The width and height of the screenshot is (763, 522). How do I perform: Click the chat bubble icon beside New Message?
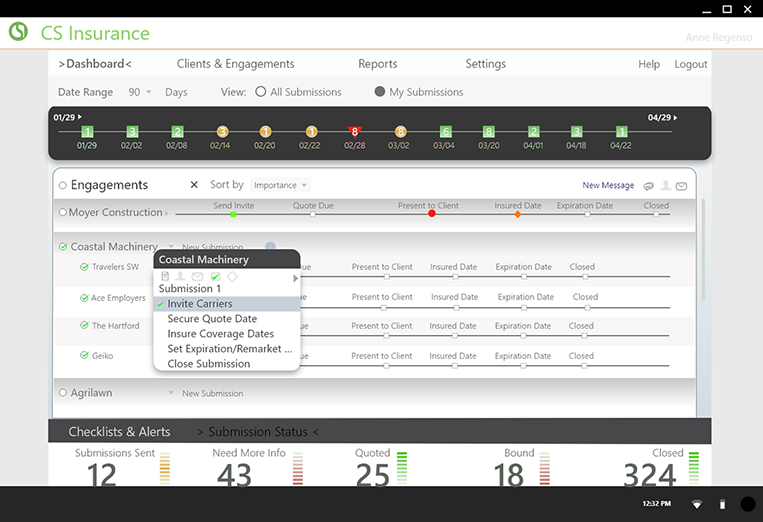tap(649, 186)
